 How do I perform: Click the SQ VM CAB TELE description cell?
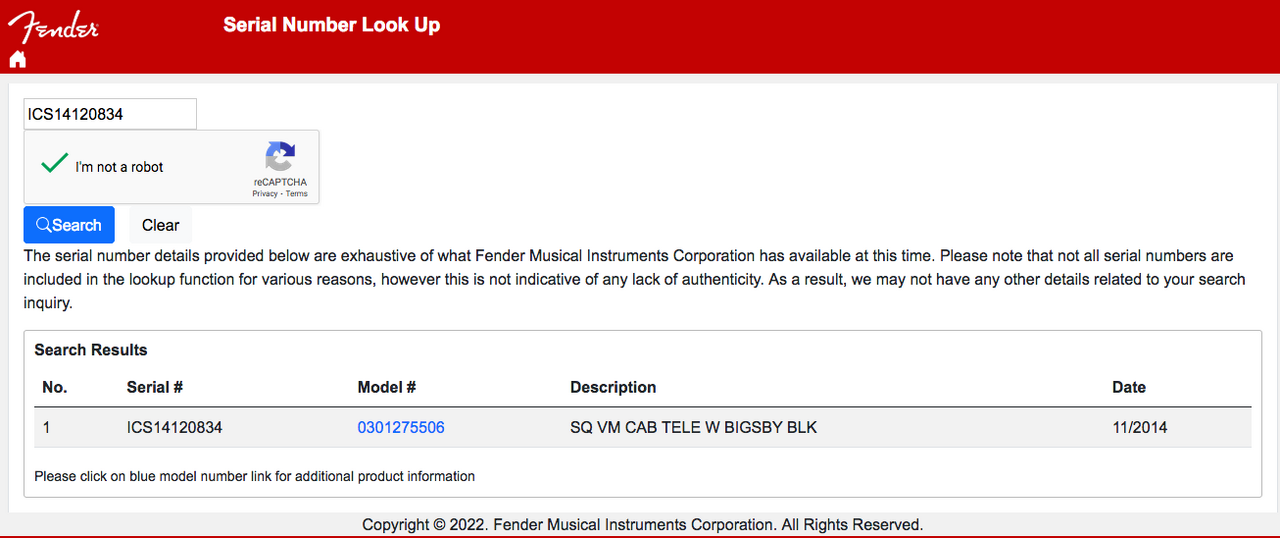click(x=693, y=428)
